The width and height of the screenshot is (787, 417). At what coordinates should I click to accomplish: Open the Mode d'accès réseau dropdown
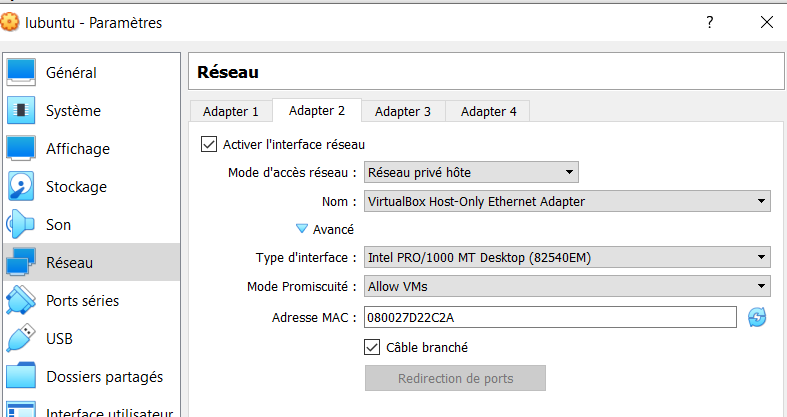click(x=471, y=173)
